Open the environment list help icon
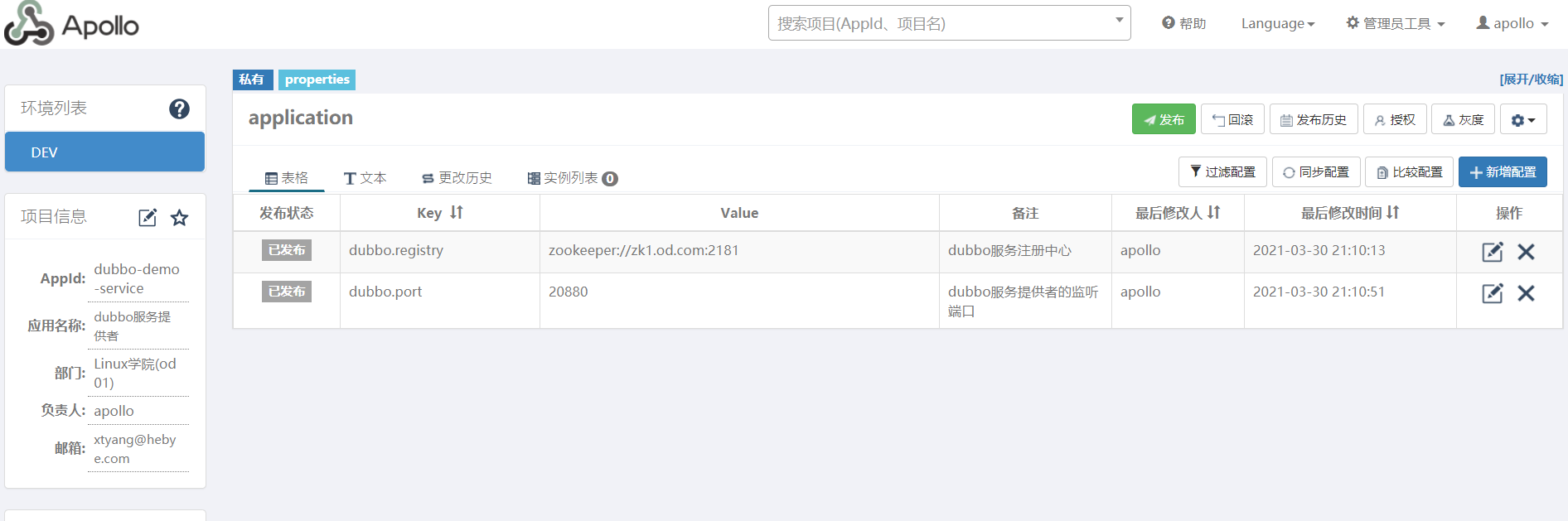Image resolution: width=1568 pixels, height=521 pixels. pyautogui.click(x=179, y=109)
